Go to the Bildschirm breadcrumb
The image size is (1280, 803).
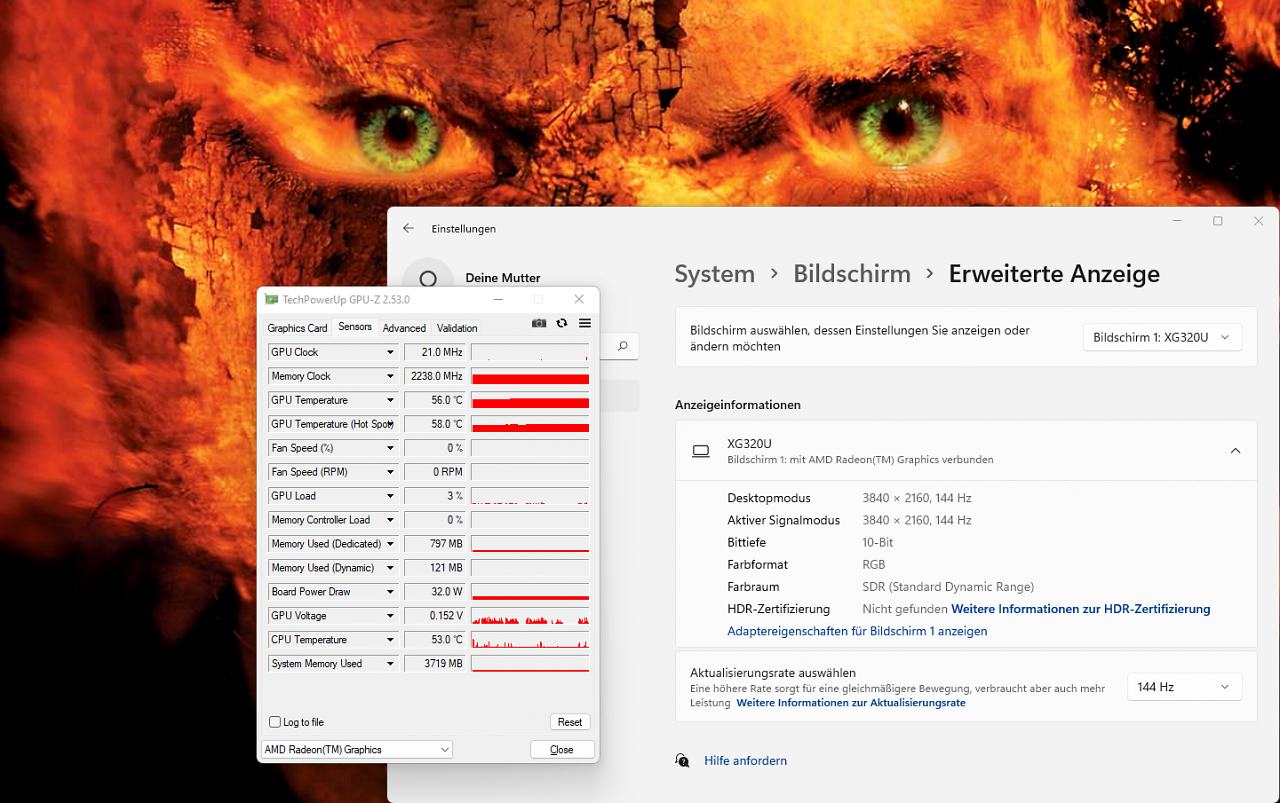pos(852,274)
